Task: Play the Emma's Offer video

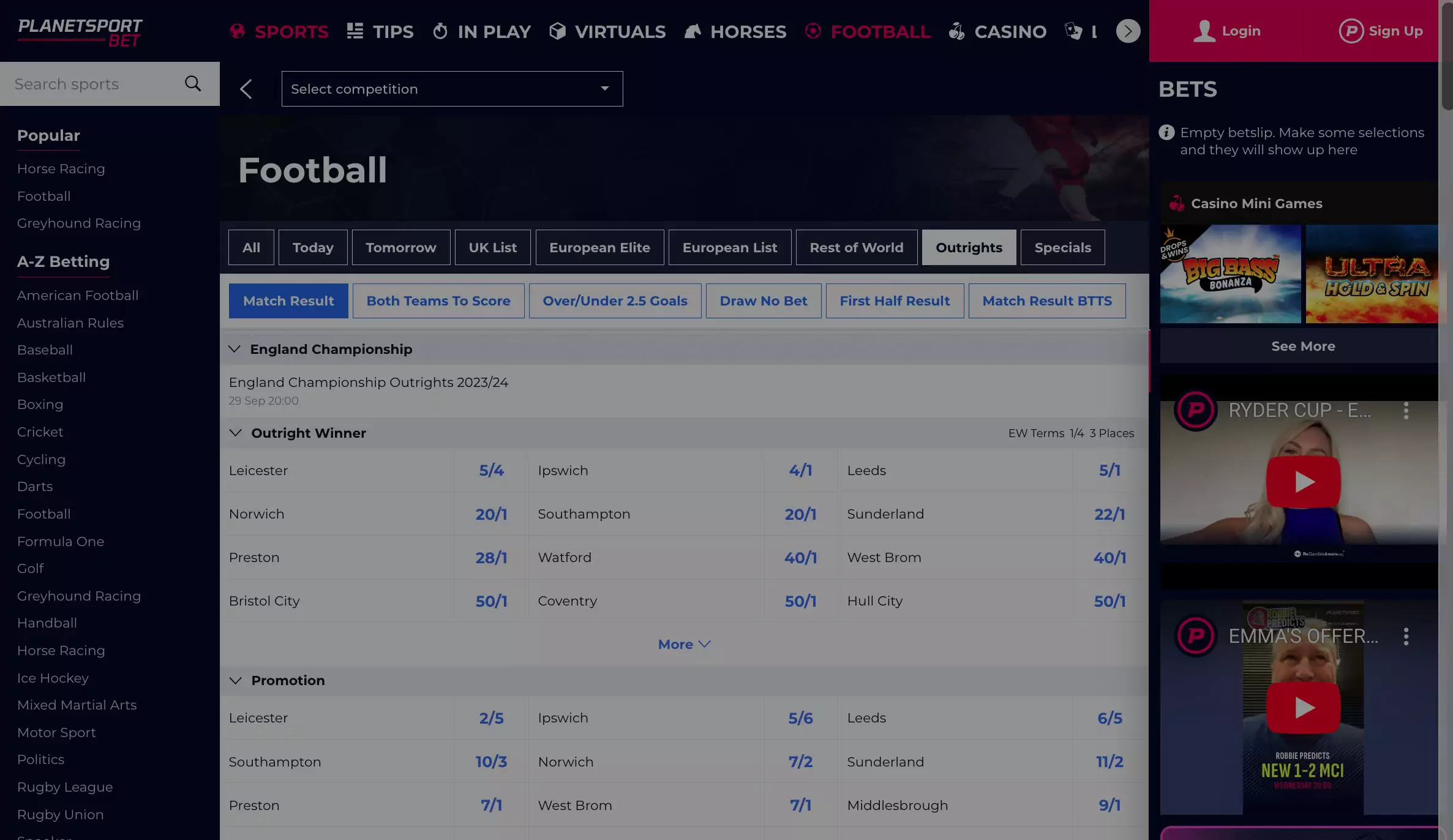Action: [x=1303, y=708]
